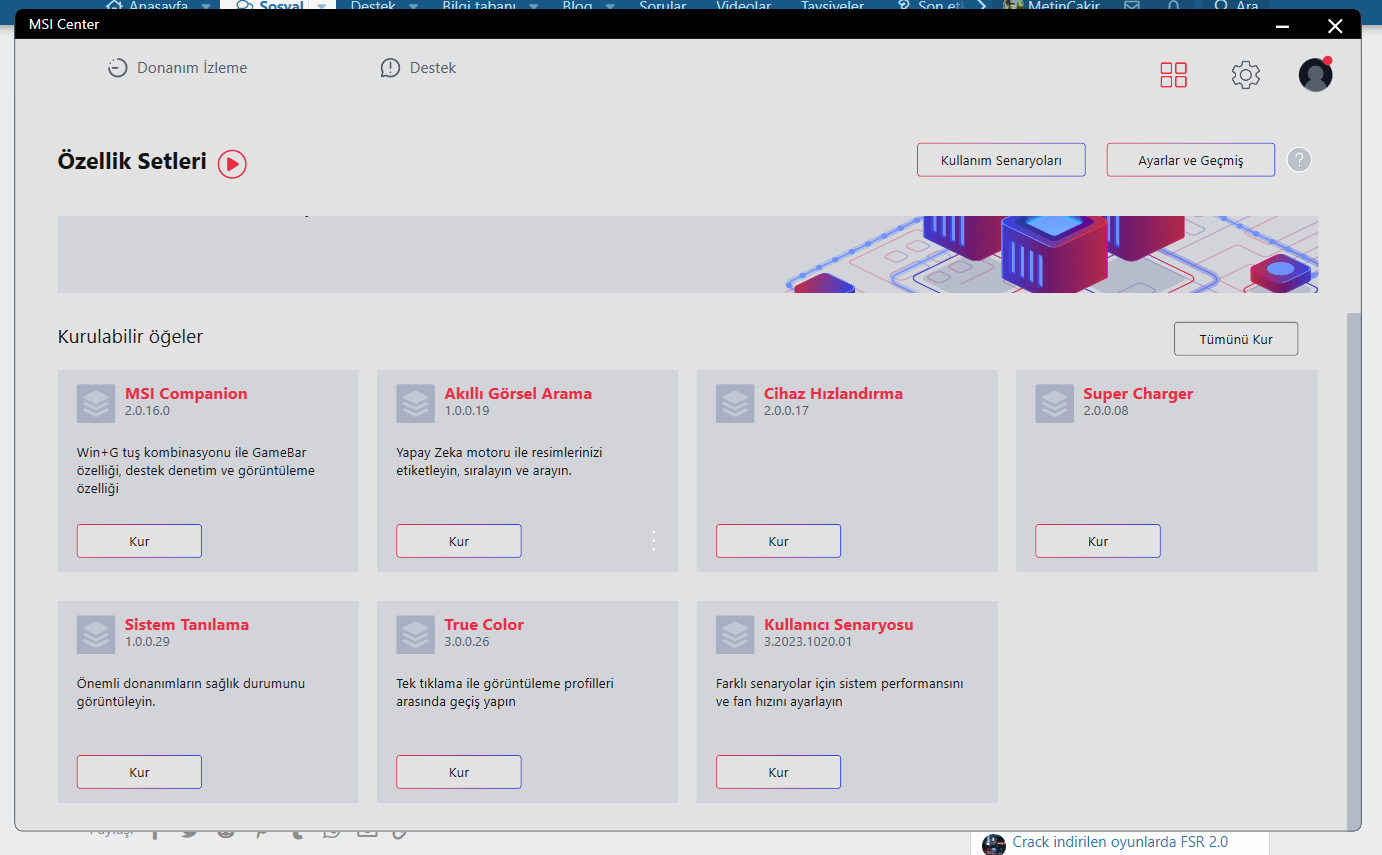Open the mail envelope icon in browser

[1132, 6]
